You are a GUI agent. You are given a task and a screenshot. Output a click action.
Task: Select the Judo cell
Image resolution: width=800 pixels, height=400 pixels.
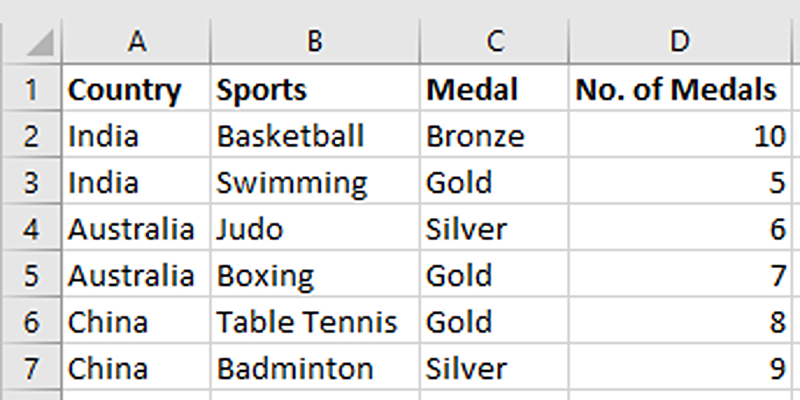point(250,229)
